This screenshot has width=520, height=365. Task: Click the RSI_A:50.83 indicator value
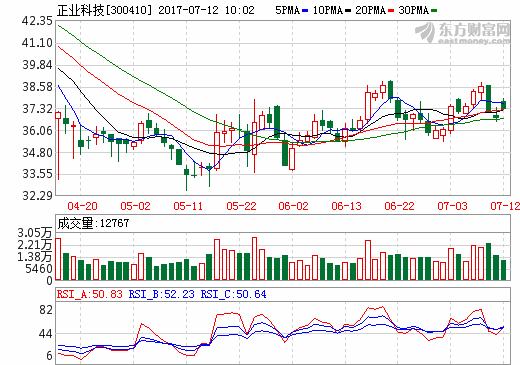coord(90,294)
